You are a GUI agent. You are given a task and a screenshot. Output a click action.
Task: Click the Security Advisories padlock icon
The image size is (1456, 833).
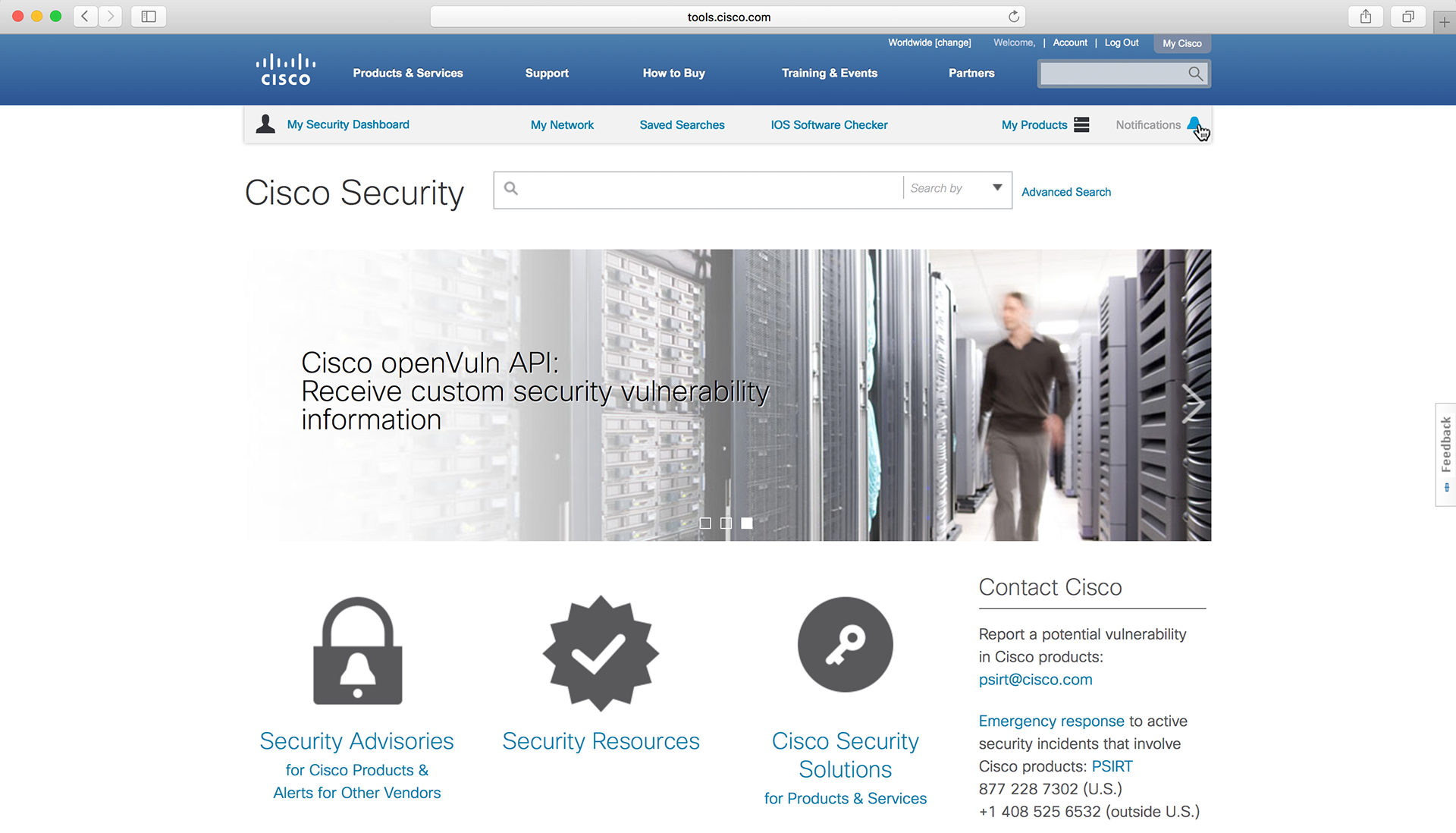click(x=357, y=651)
